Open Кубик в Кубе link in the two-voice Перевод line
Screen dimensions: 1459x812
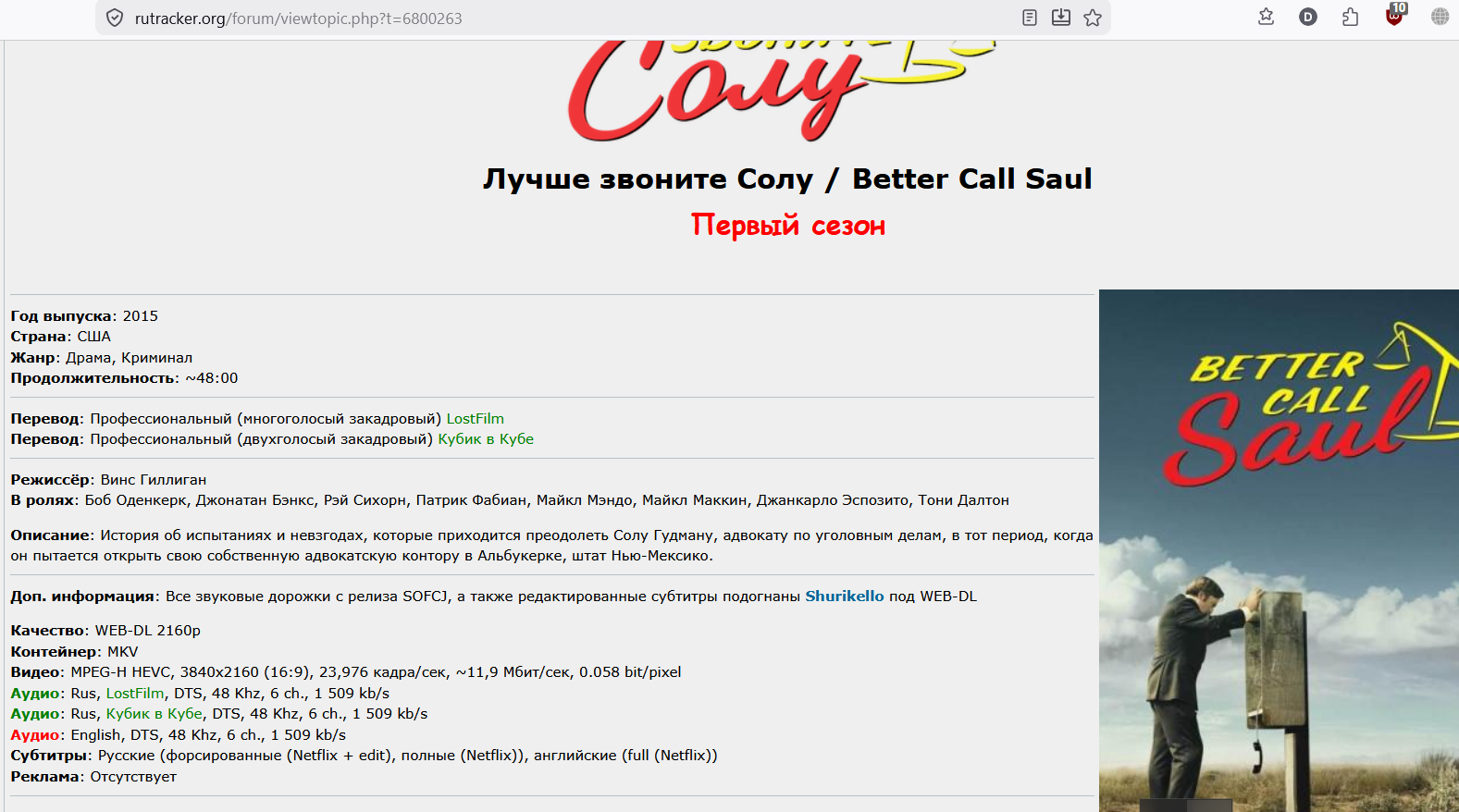(486, 439)
